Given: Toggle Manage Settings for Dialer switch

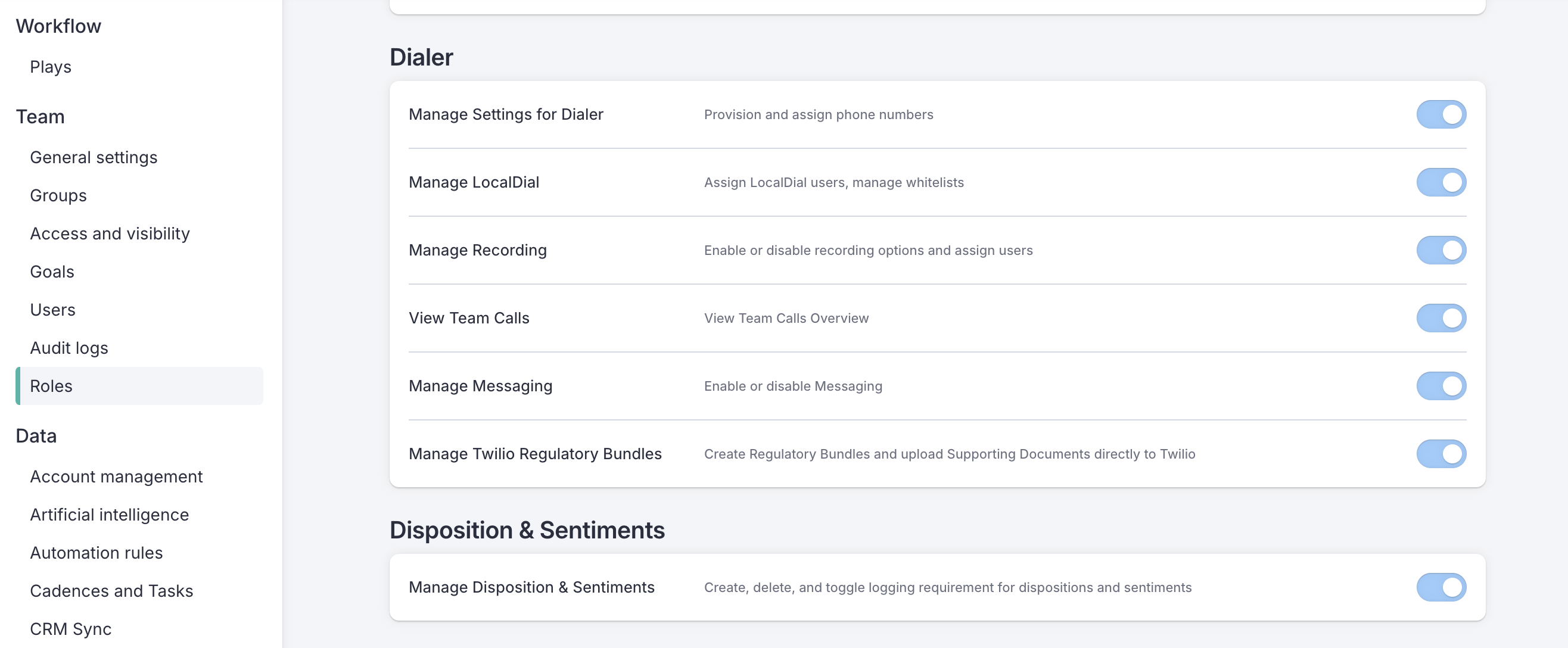Looking at the screenshot, I should coord(1441,114).
